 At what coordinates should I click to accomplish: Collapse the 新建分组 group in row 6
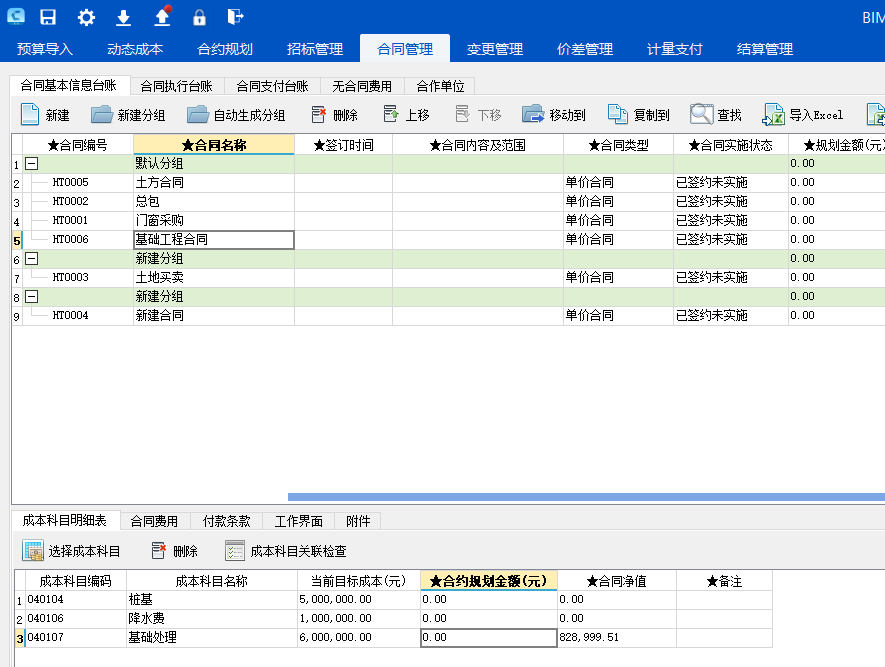(x=32, y=258)
